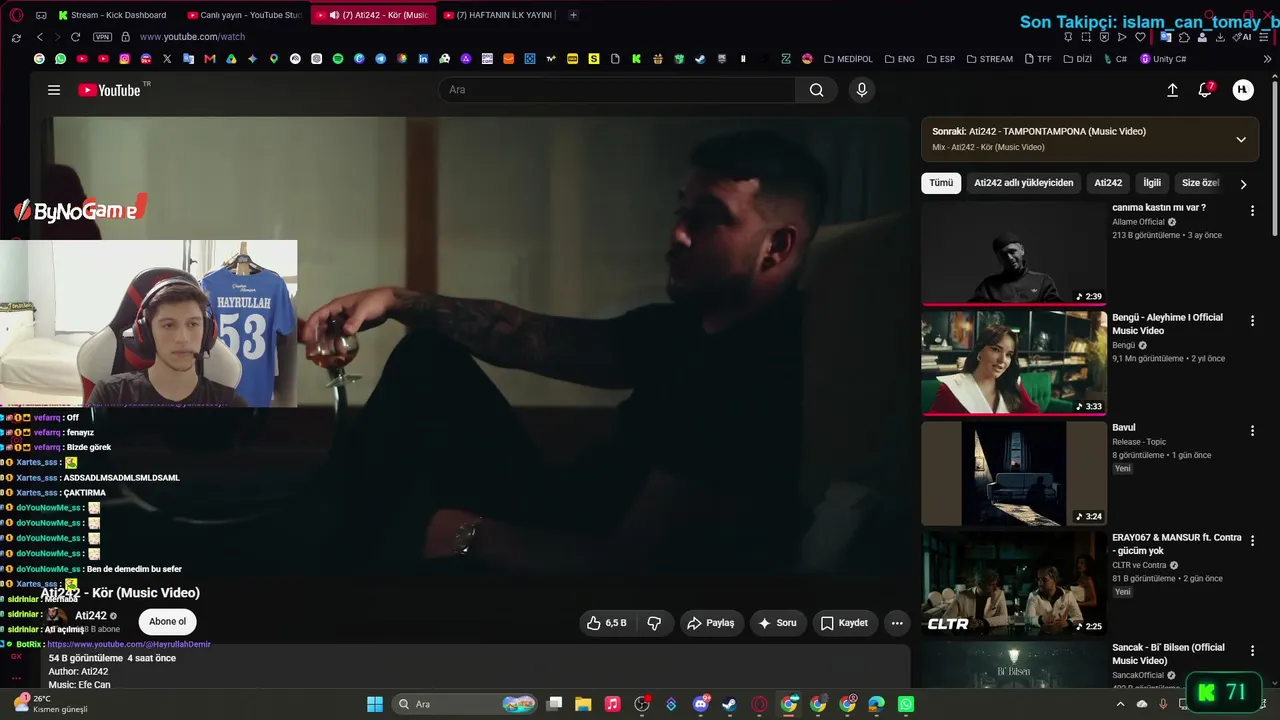
Task: Open the Bavul video thumbnail
Action: (x=1014, y=473)
